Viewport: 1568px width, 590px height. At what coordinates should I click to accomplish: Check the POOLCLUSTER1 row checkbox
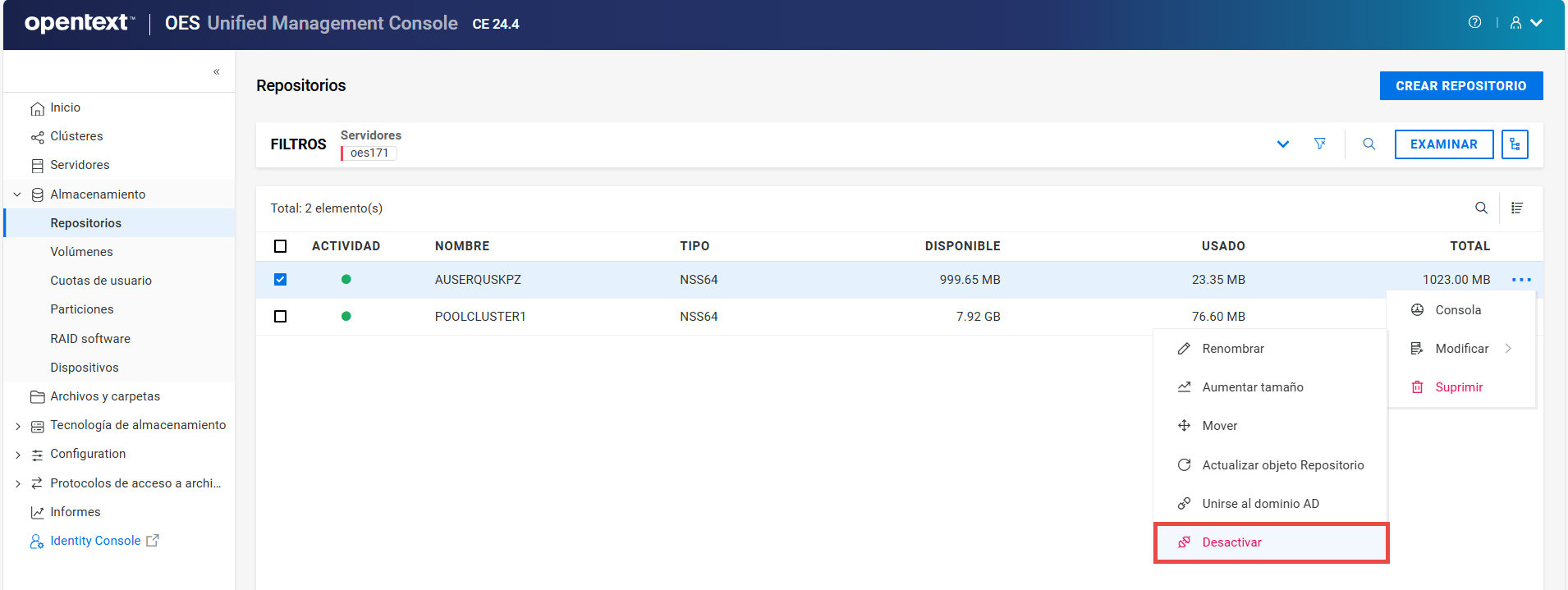(x=280, y=317)
